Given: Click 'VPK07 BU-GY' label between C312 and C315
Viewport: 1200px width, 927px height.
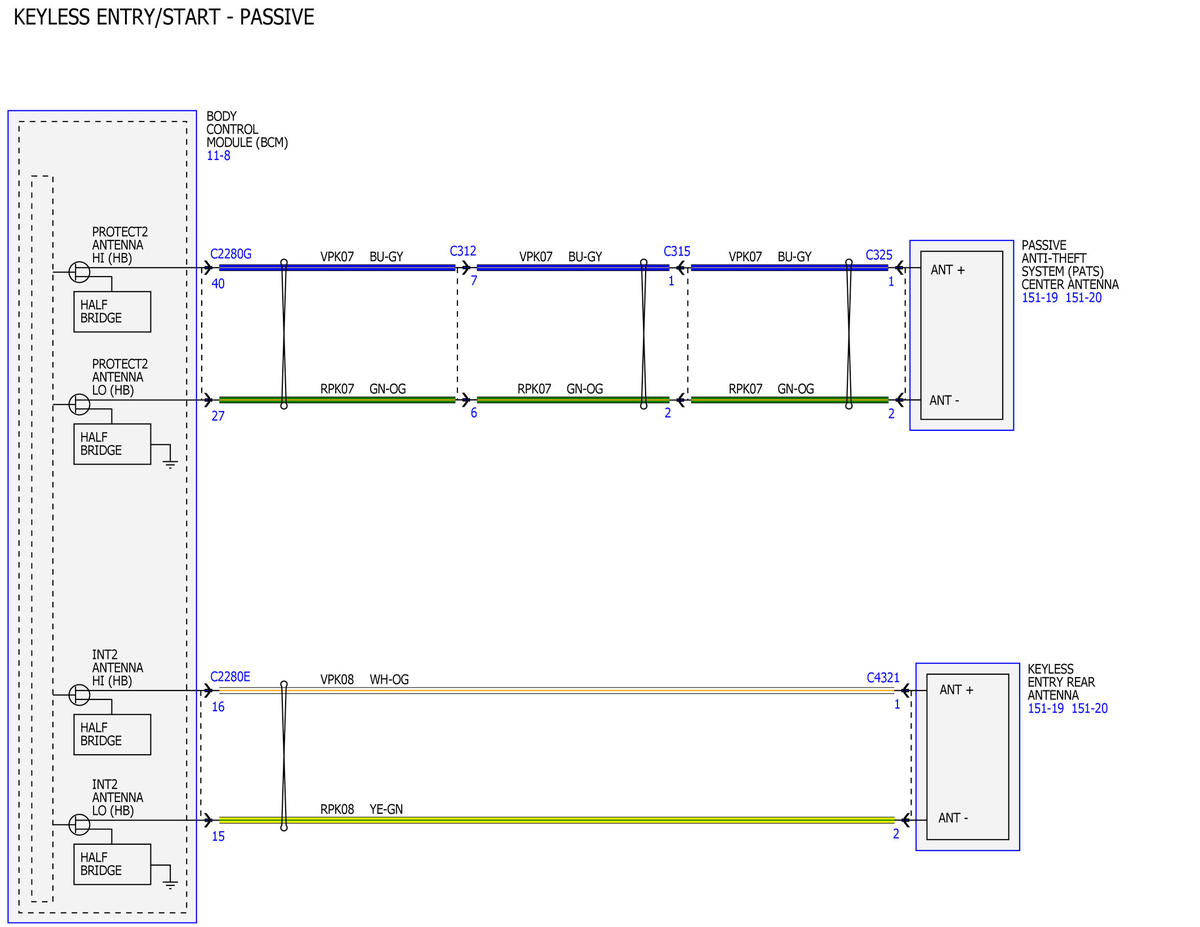Looking at the screenshot, I should pos(561,257).
